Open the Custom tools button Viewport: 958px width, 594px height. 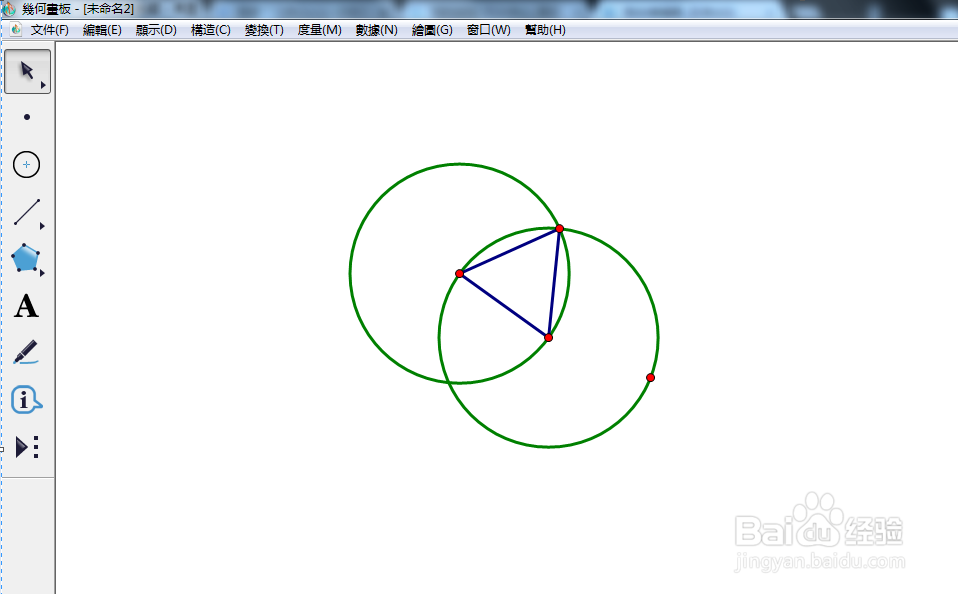(x=27, y=447)
